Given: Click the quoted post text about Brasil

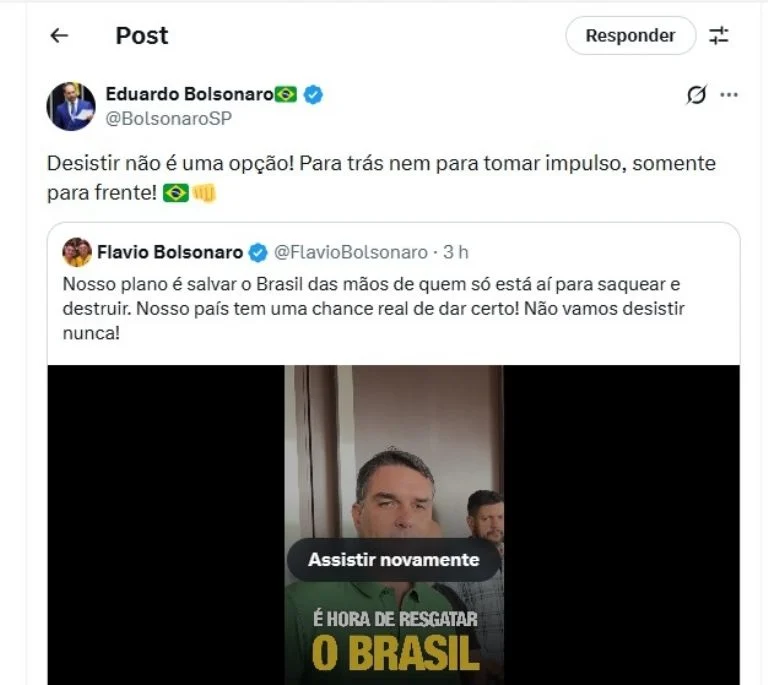Looking at the screenshot, I should 373,308.
